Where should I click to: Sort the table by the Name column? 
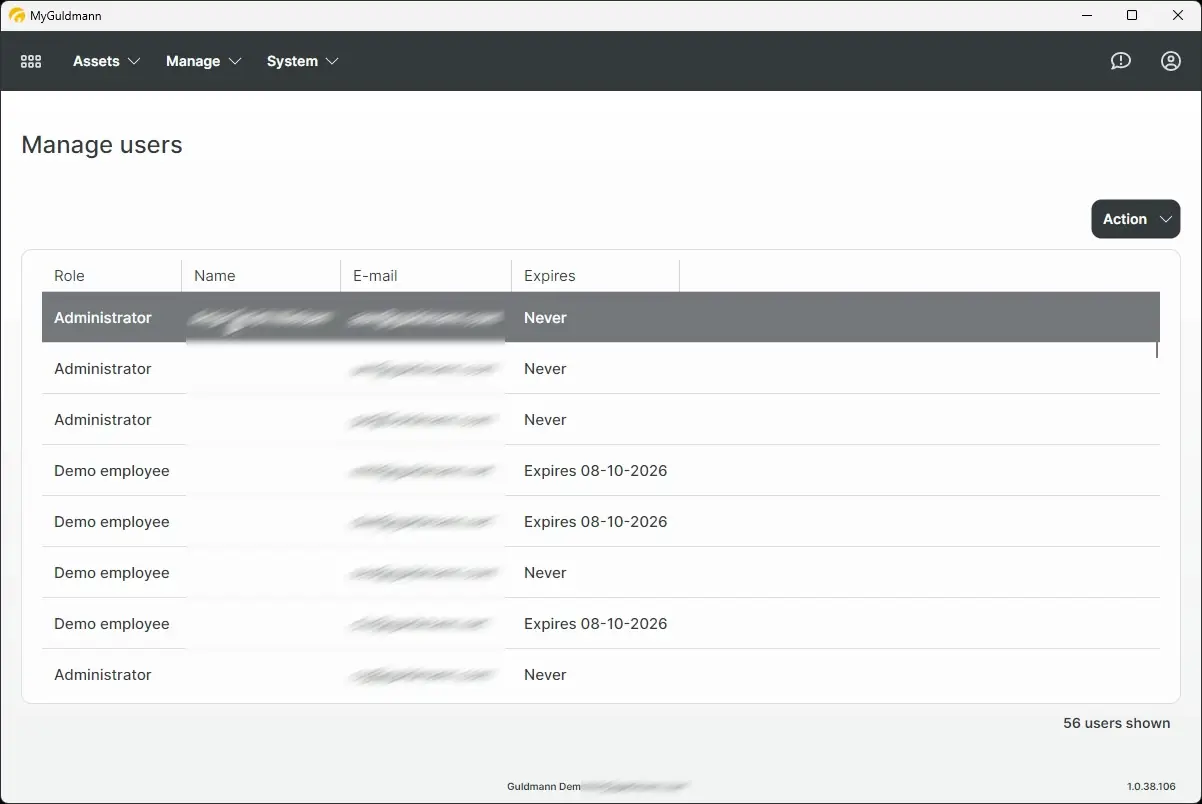coord(214,275)
